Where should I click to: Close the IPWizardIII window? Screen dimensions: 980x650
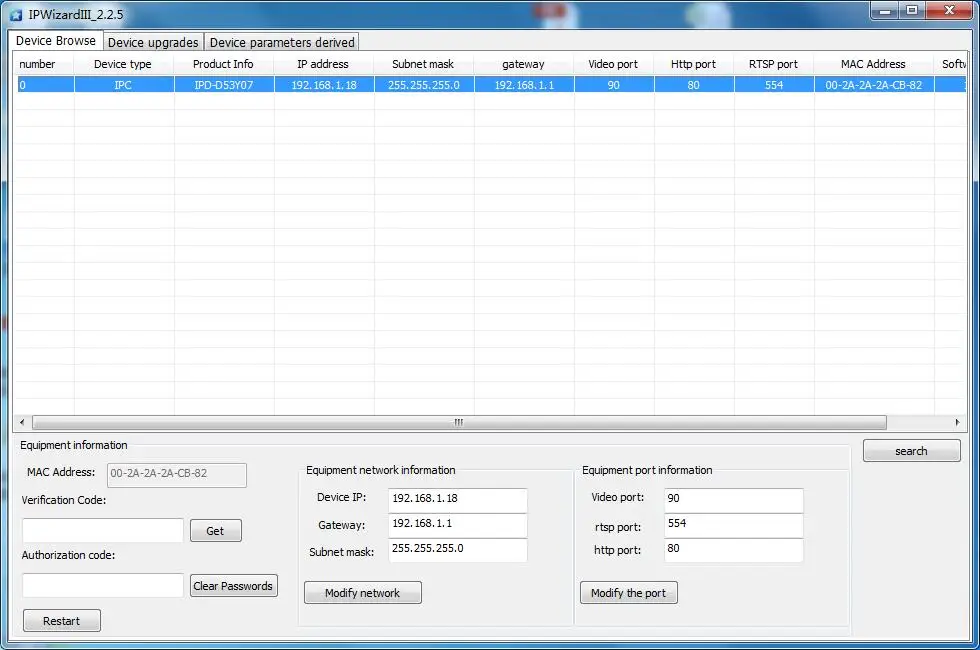(949, 11)
